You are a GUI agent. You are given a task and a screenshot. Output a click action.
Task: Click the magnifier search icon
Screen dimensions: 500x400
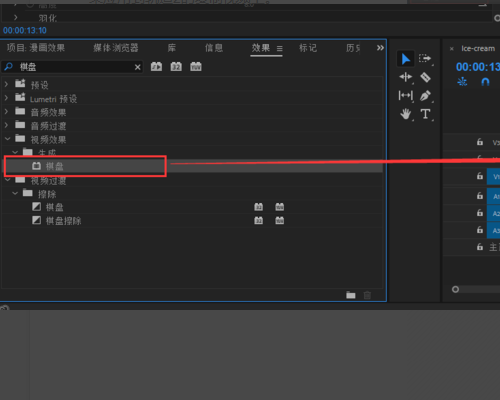coord(9,67)
